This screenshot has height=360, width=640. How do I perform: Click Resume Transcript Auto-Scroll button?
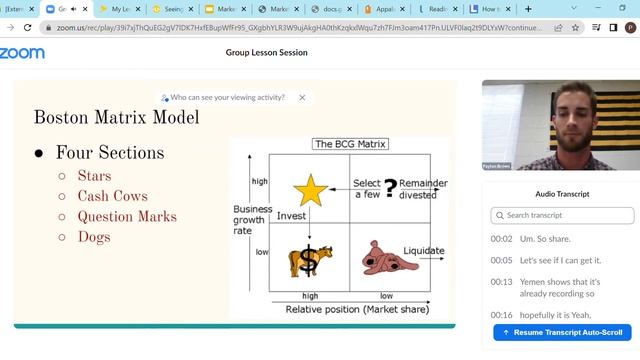[562, 333]
